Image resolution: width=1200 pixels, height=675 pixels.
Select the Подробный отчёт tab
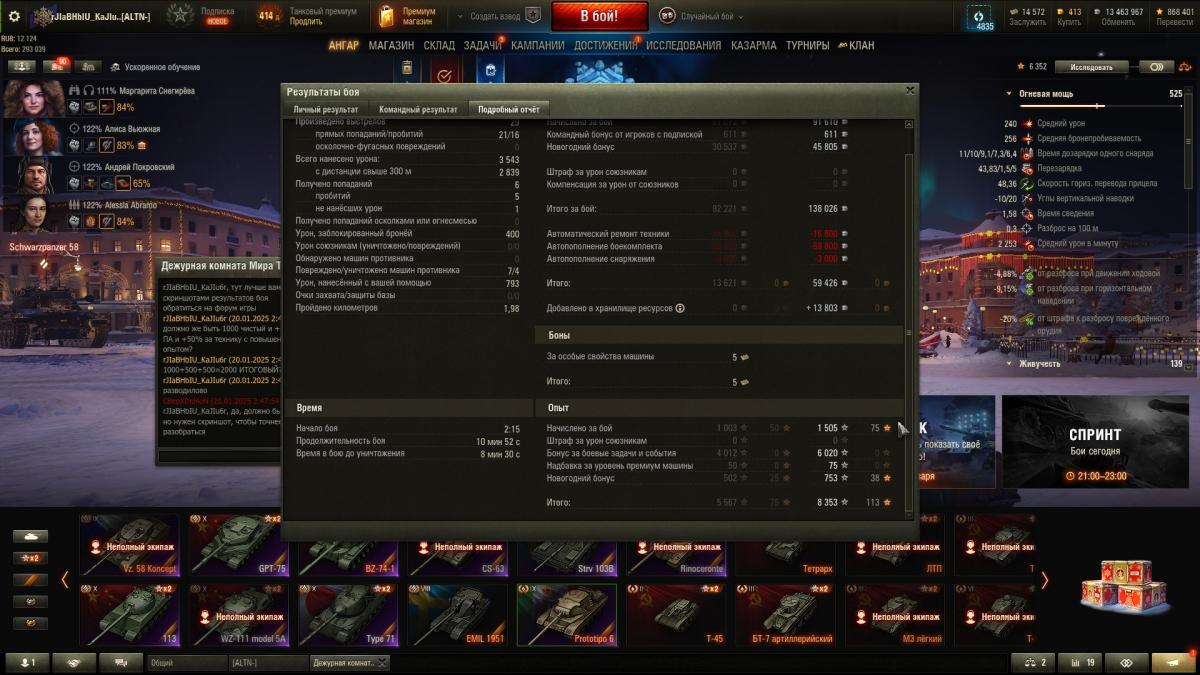tap(508, 109)
